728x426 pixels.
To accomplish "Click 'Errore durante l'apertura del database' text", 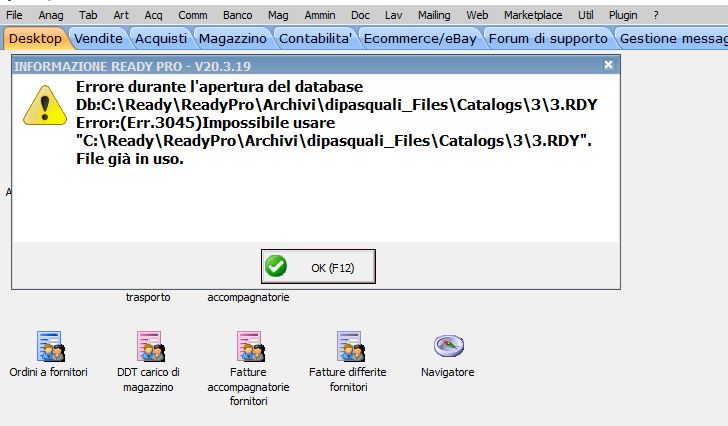I will [x=220, y=87].
